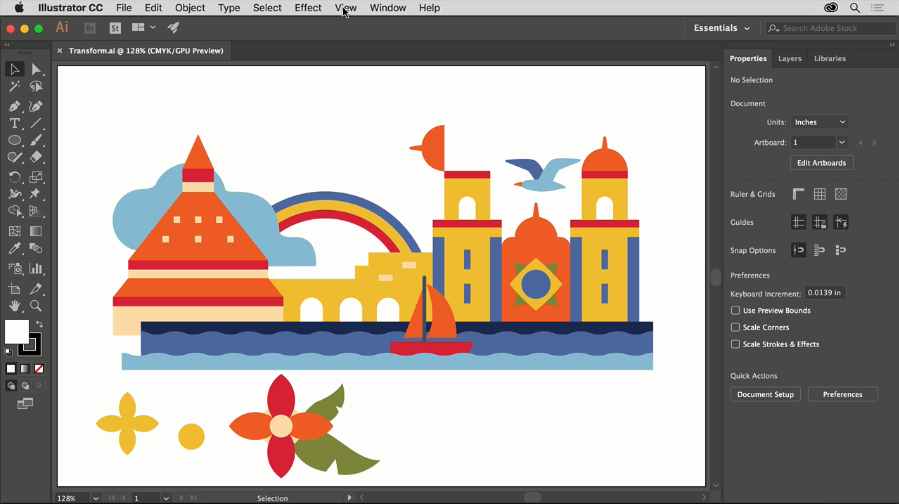Select the Curvature tool

click(36, 106)
